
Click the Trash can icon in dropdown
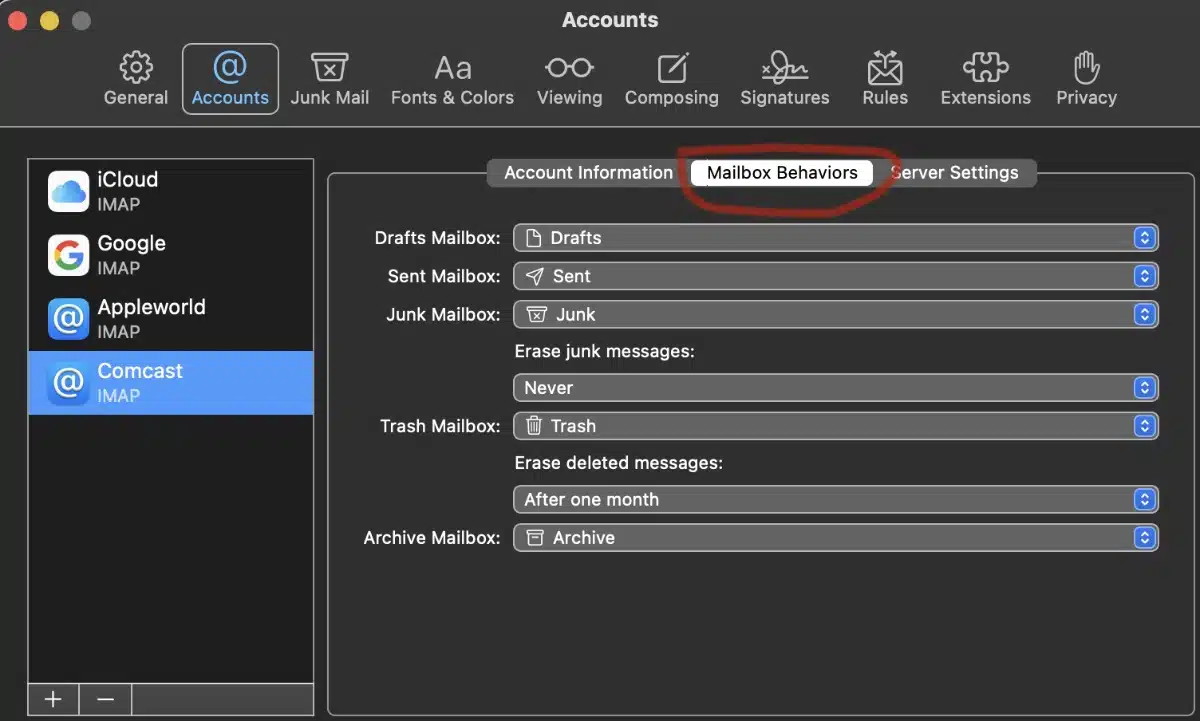point(534,426)
